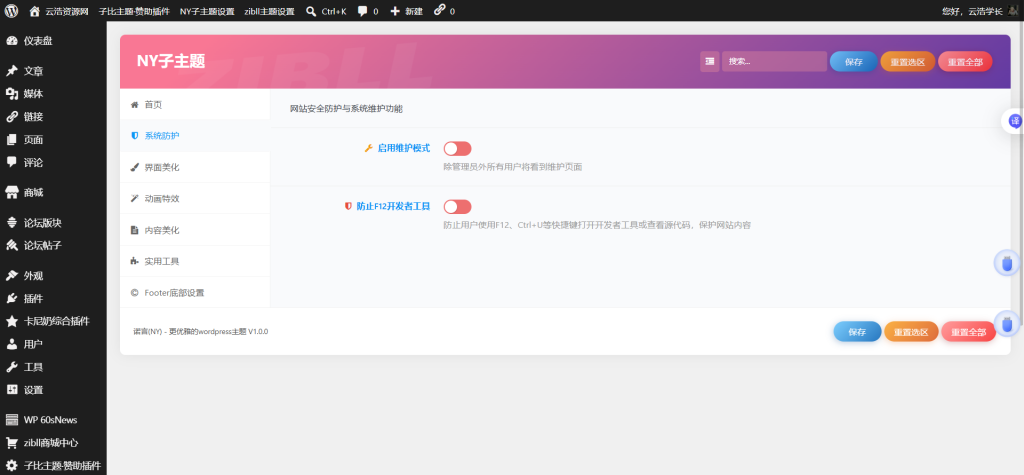Click the bottom 重置选区 button

pos(911,332)
